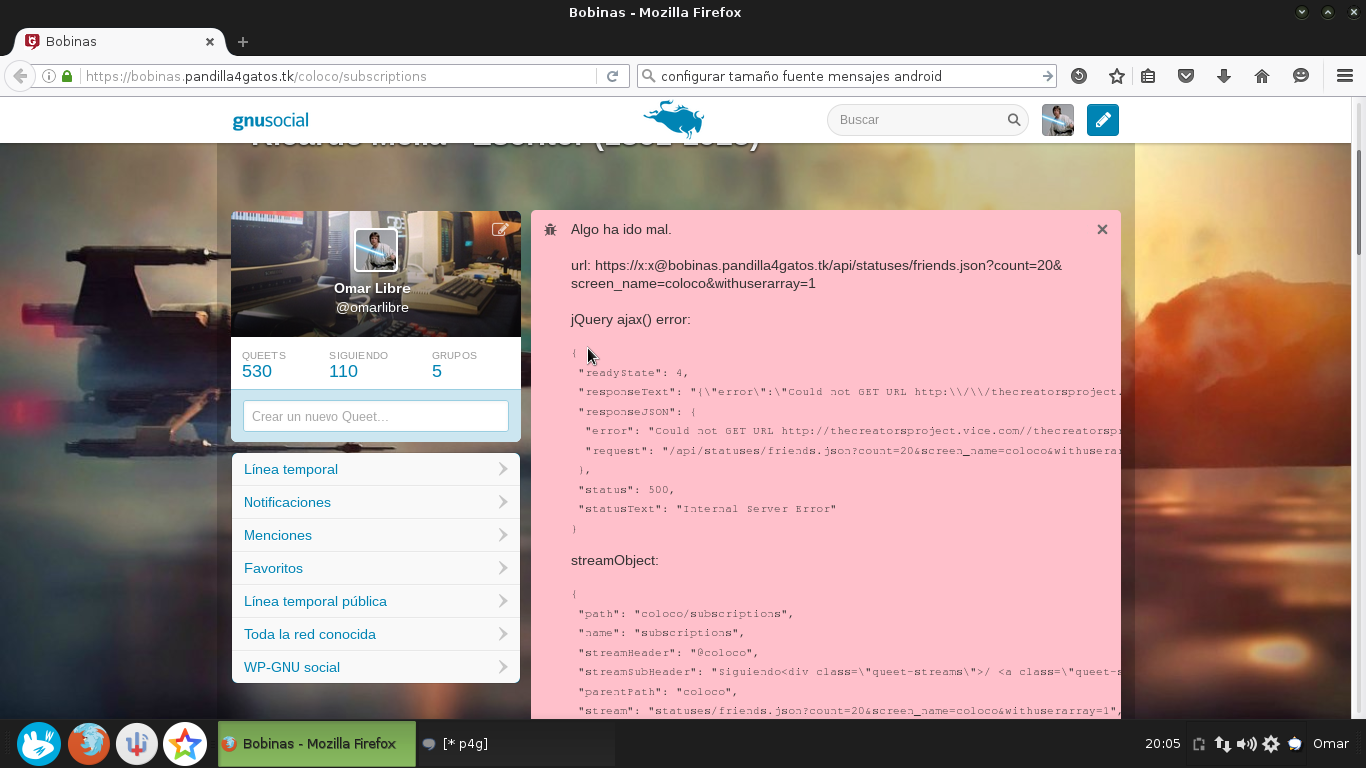Open the colorful star launcher in taskbar
The image size is (1366, 768).
coord(185,744)
